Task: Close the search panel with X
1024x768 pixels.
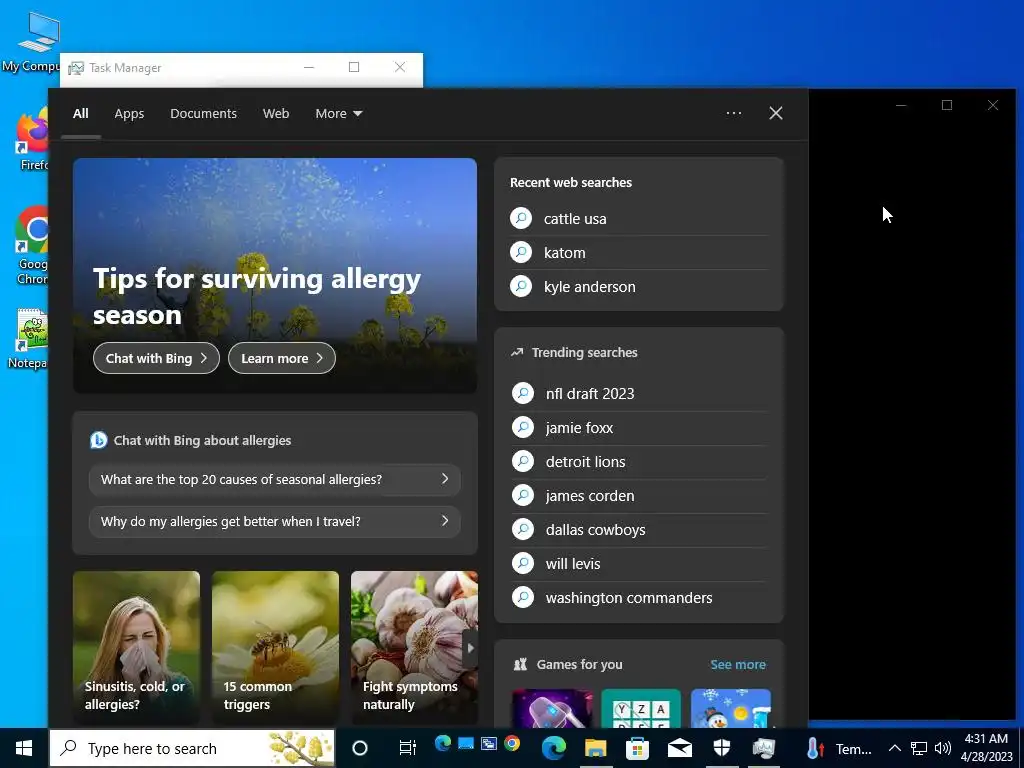Action: 776,113
